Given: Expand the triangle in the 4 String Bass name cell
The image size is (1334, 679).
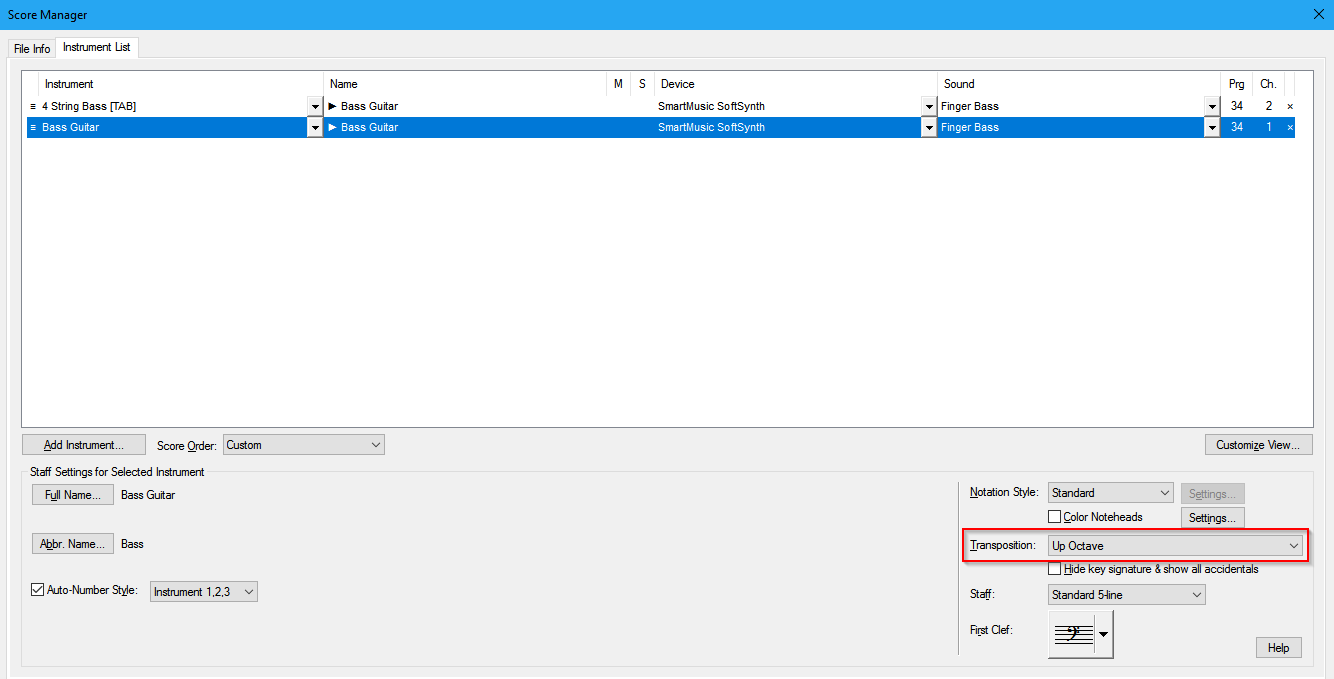Looking at the screenshot, I should [x=333, y=106].
